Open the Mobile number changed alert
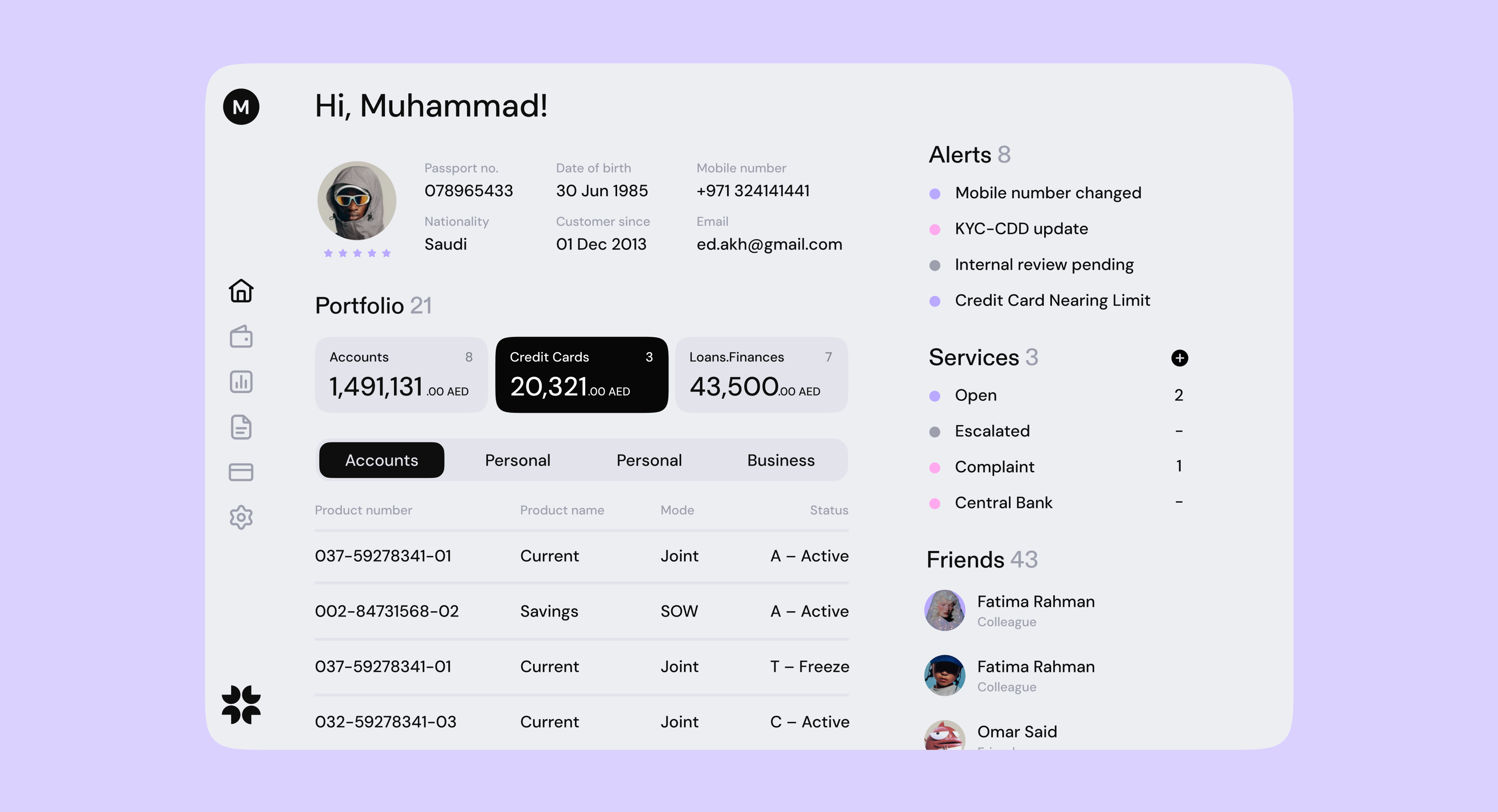 [1036, 193]
